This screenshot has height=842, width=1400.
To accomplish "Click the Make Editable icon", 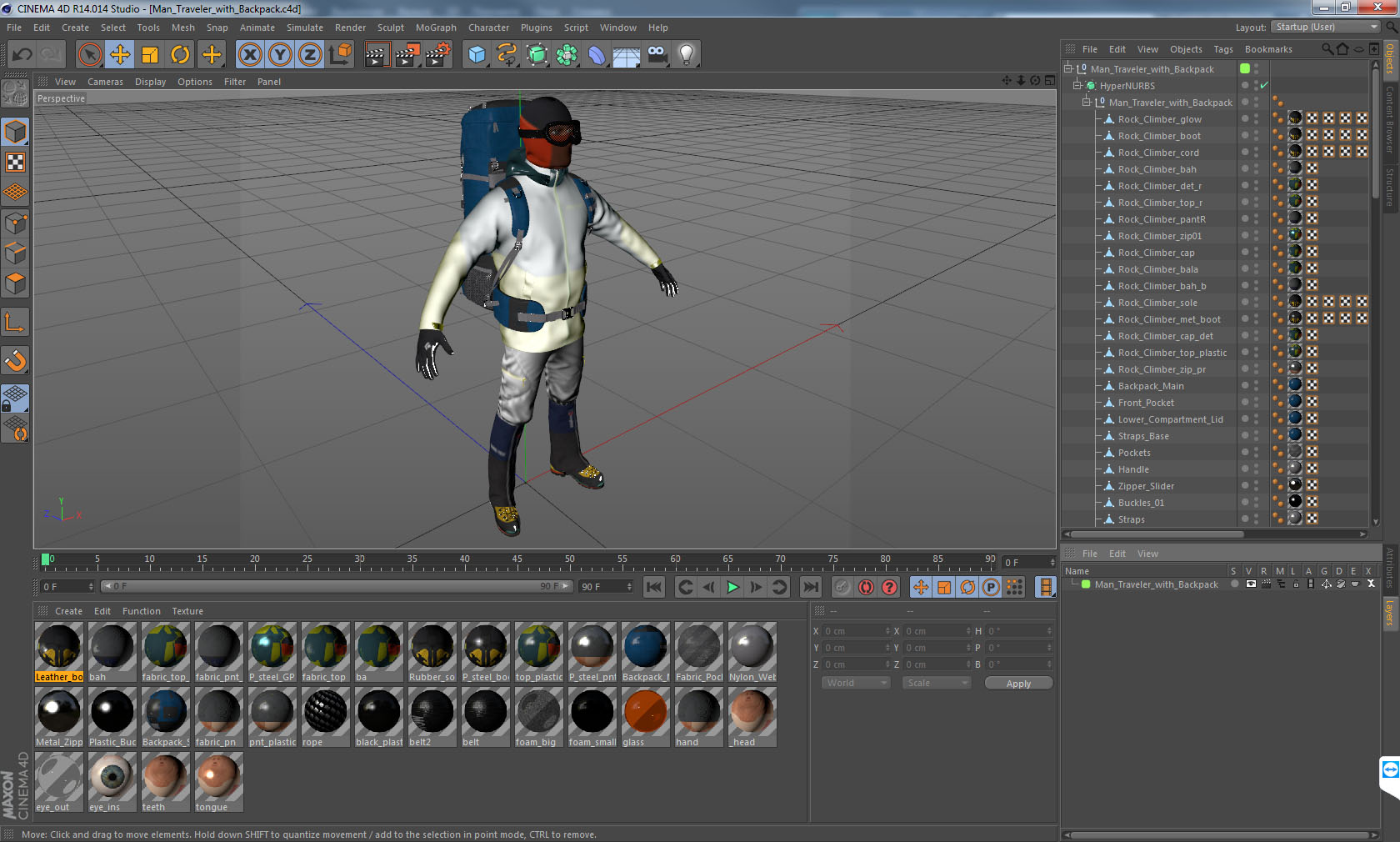I will pyautogui.click(x=15, y=93).
